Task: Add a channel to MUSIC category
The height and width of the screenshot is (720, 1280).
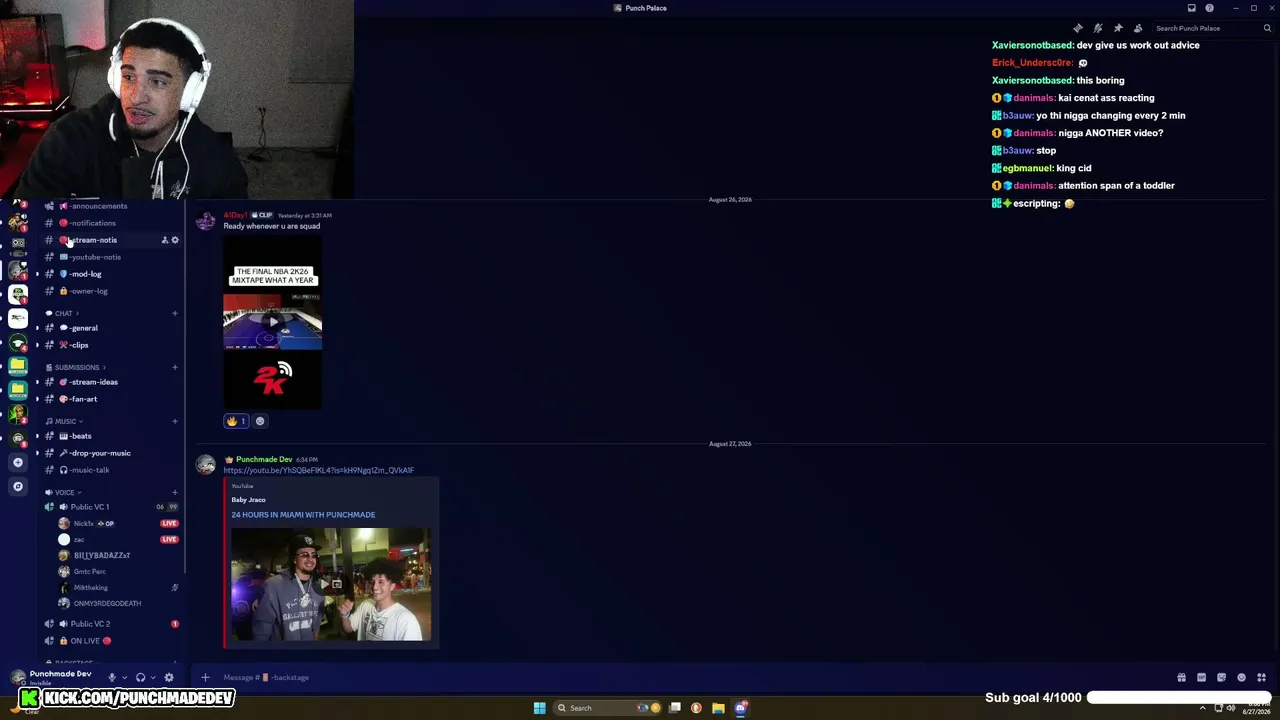Action: pos(175,421)
